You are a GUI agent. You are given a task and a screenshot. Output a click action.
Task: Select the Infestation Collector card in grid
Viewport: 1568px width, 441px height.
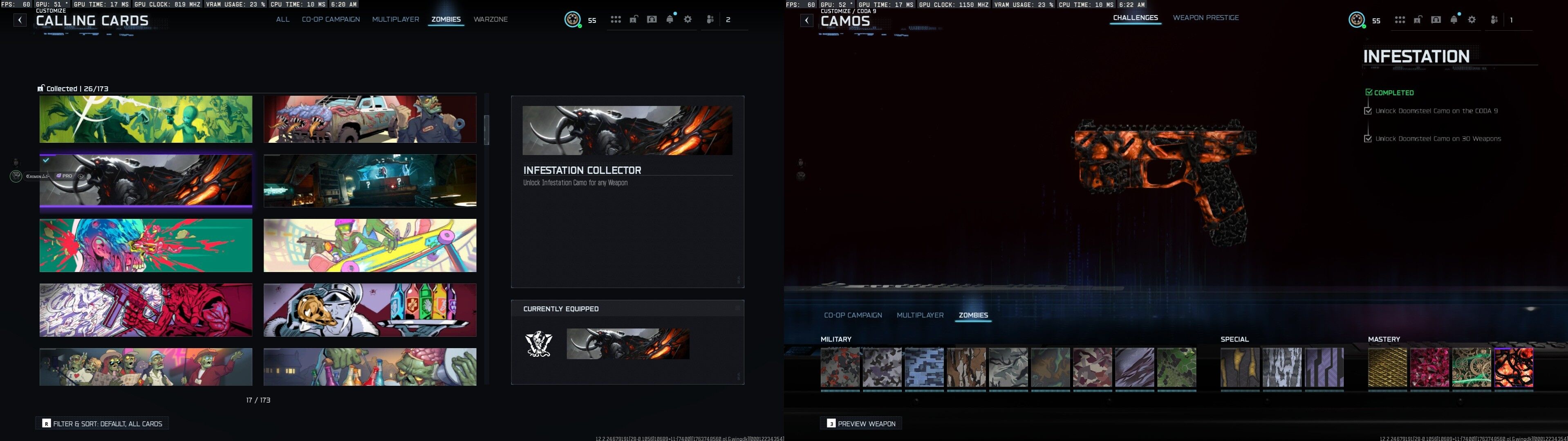[x=146, y=180]
